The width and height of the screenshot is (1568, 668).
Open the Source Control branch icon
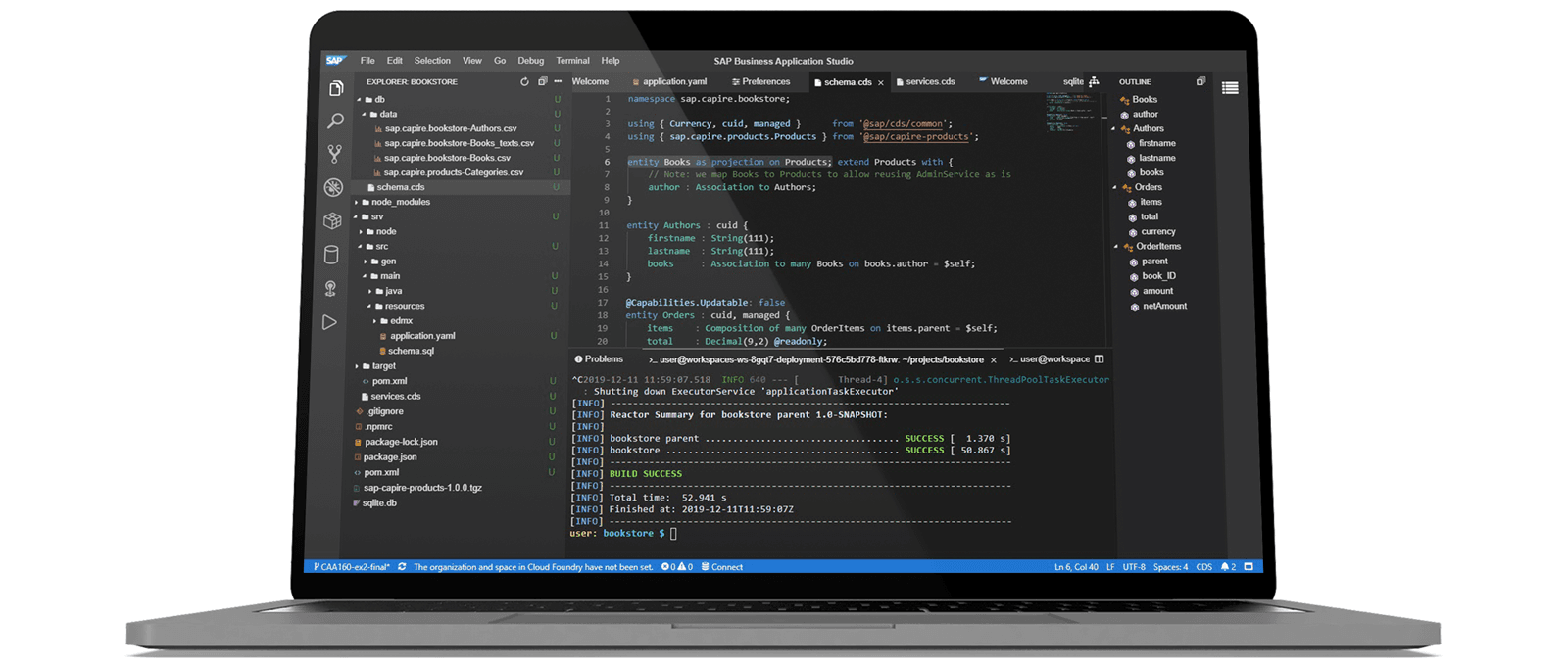pyautogui.click(x=334, y=154)
